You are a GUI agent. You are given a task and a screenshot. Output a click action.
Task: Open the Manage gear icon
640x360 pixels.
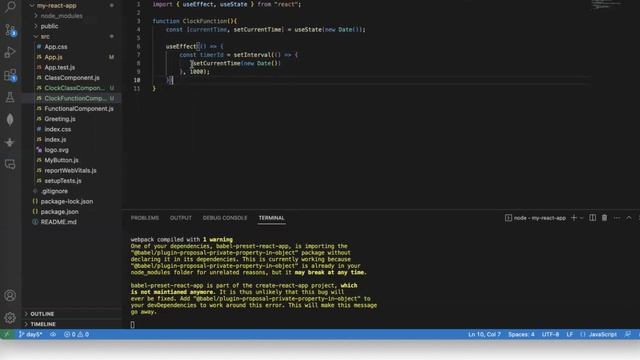[x=10, y=318]
